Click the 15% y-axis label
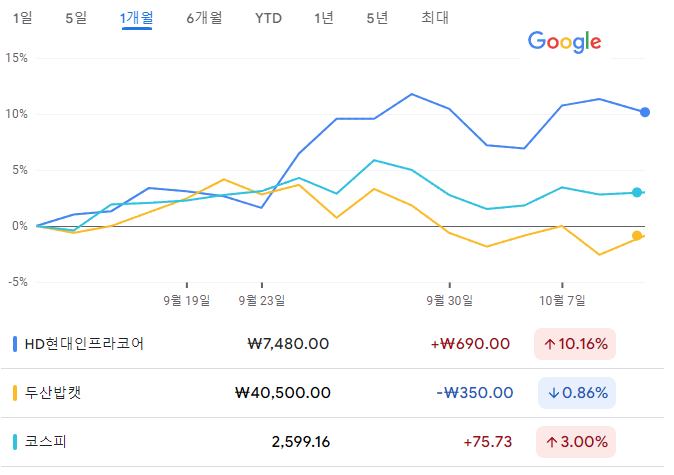This screenshot has width=674, height=475. pos(16,58)
